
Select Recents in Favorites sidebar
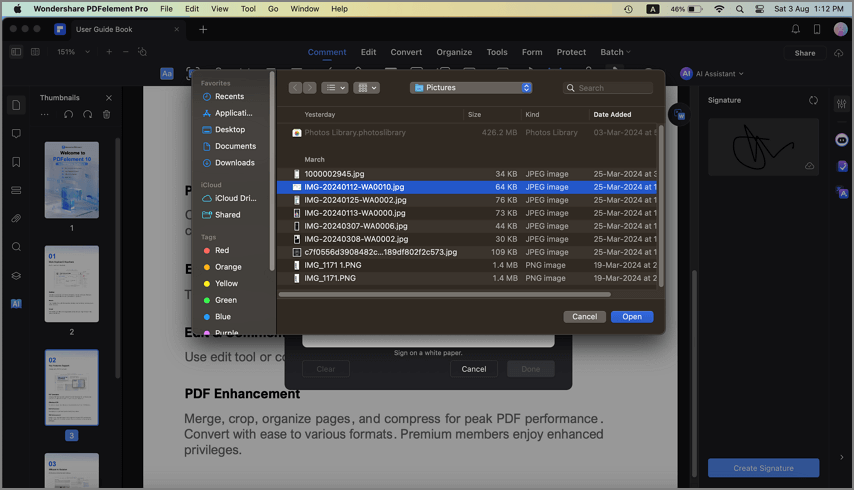[229, 96]
